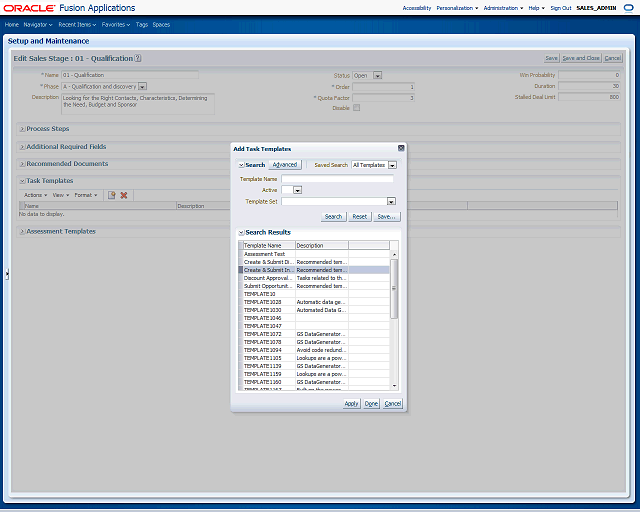The height and width of the screenshot is (512, 640).
Task: Click the Advanced button
Action: coord(285,165)
